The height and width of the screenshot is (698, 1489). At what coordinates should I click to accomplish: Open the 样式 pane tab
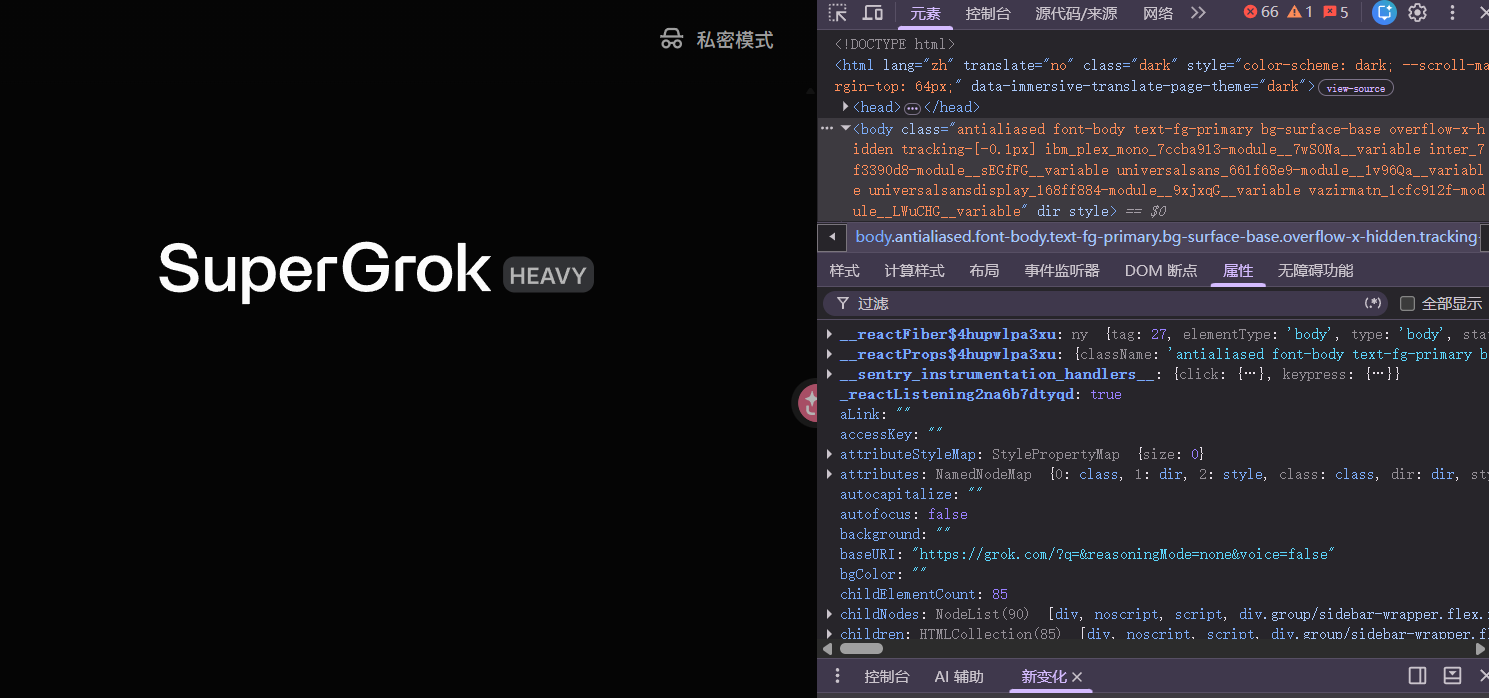point(844,271)
